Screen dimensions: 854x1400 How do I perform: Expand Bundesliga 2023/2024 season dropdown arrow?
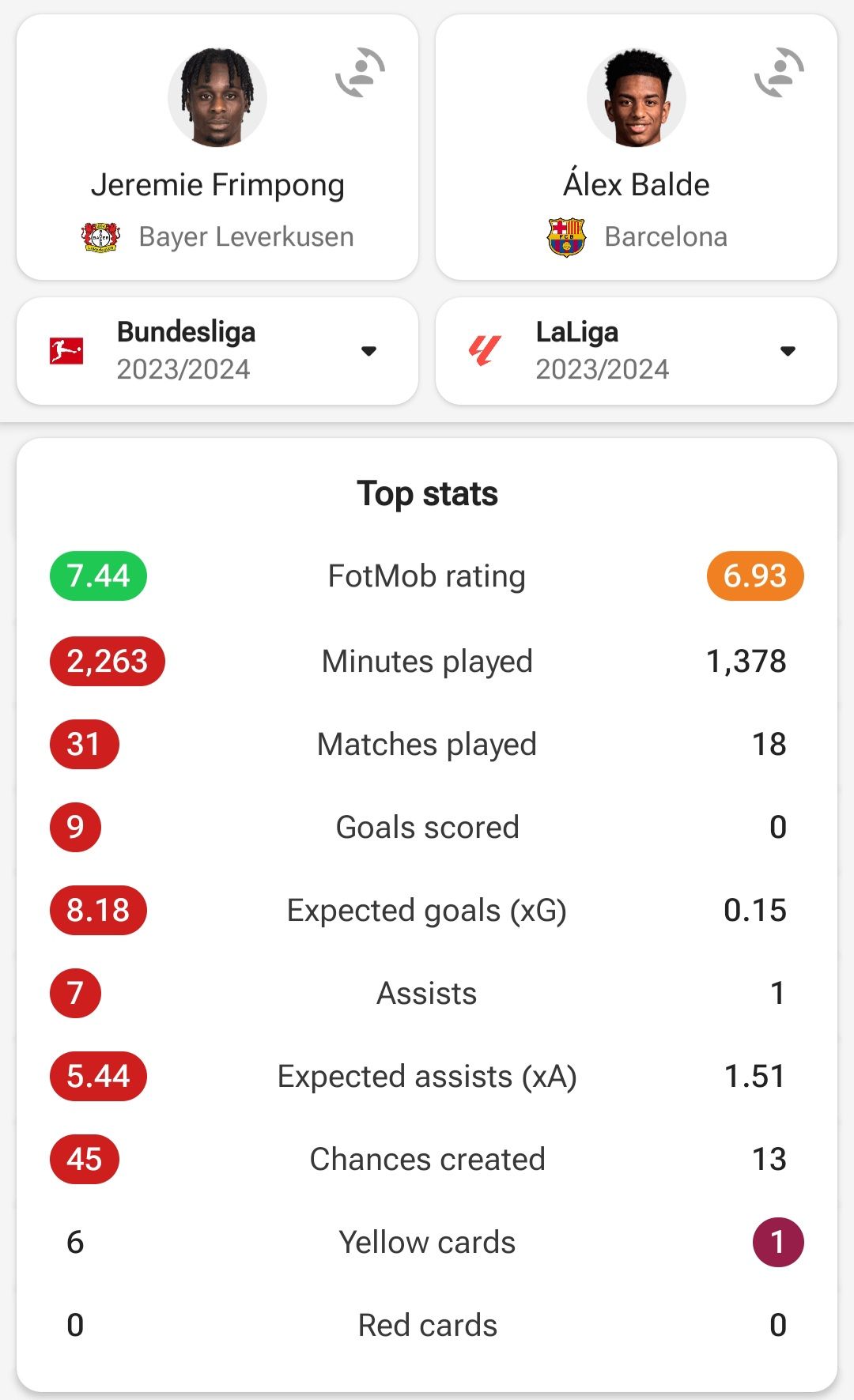coord(368,351)
